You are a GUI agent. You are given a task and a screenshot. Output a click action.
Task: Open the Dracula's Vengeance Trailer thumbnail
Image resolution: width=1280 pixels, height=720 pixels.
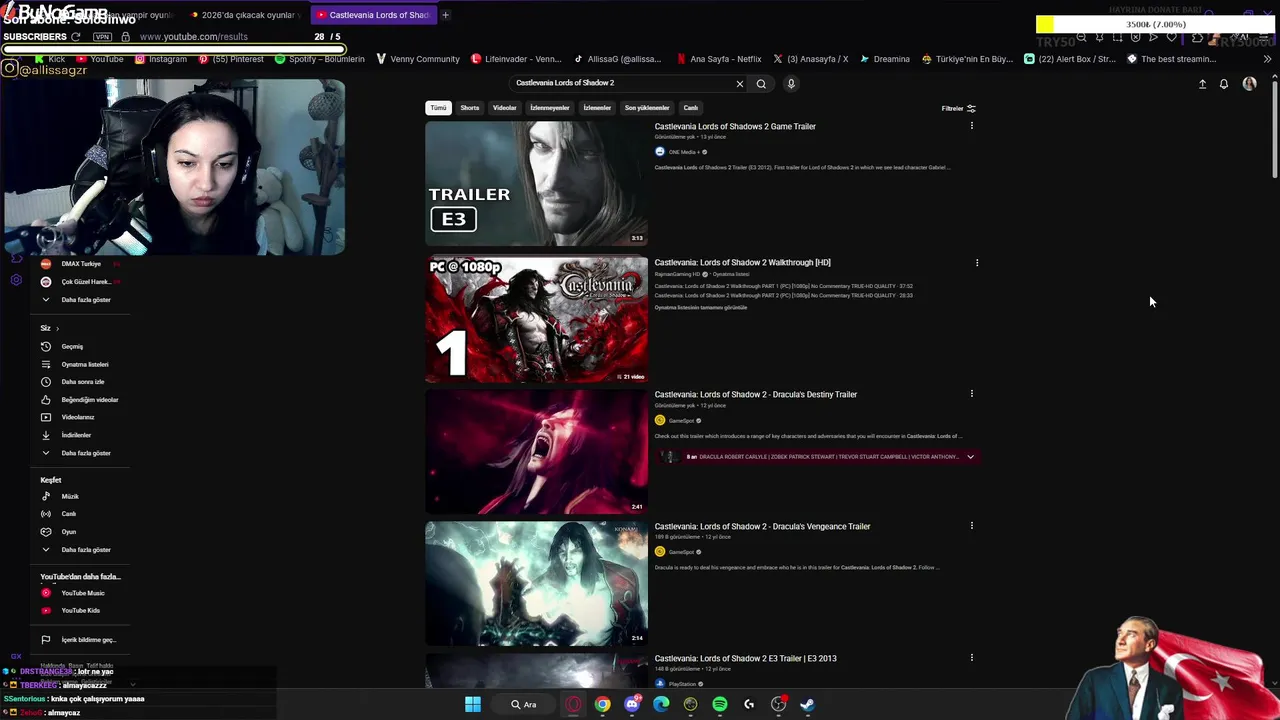click(x=536, y=583)
